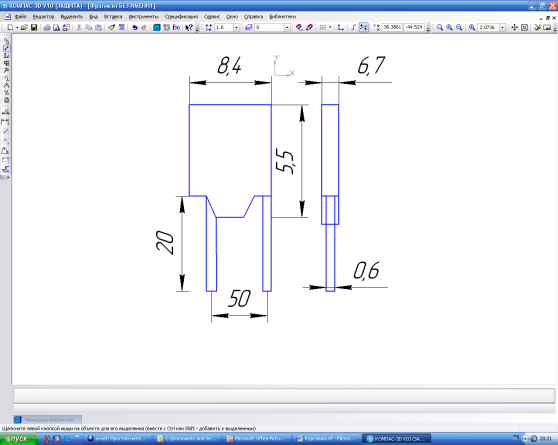Switch to Documents and Settings folder taskbar window

click(188, 439)
